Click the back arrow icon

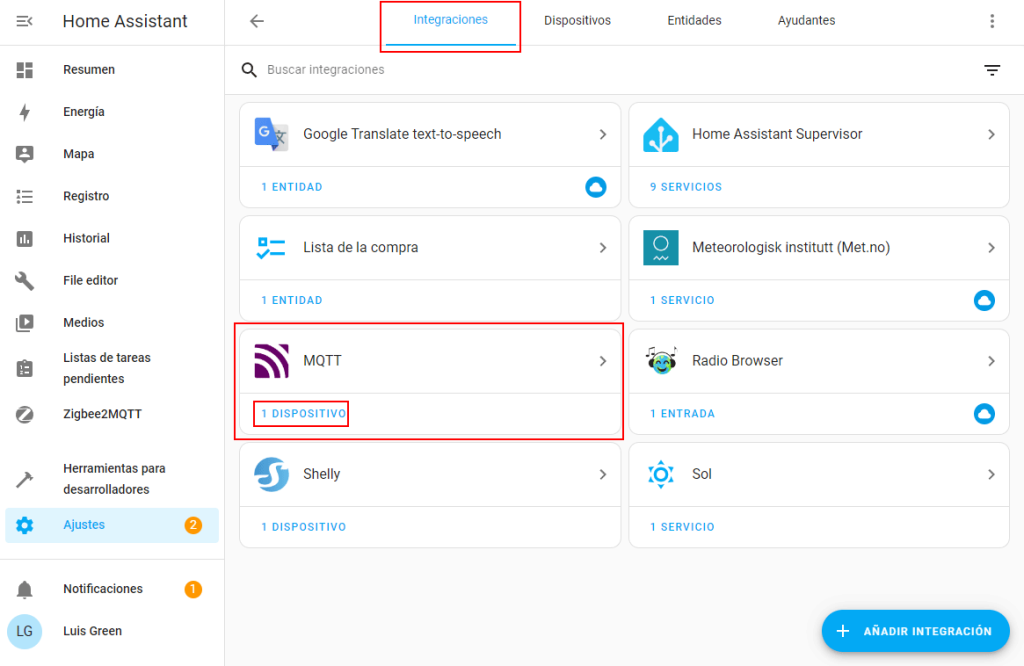pyautogui.click(x=257, y=21)
